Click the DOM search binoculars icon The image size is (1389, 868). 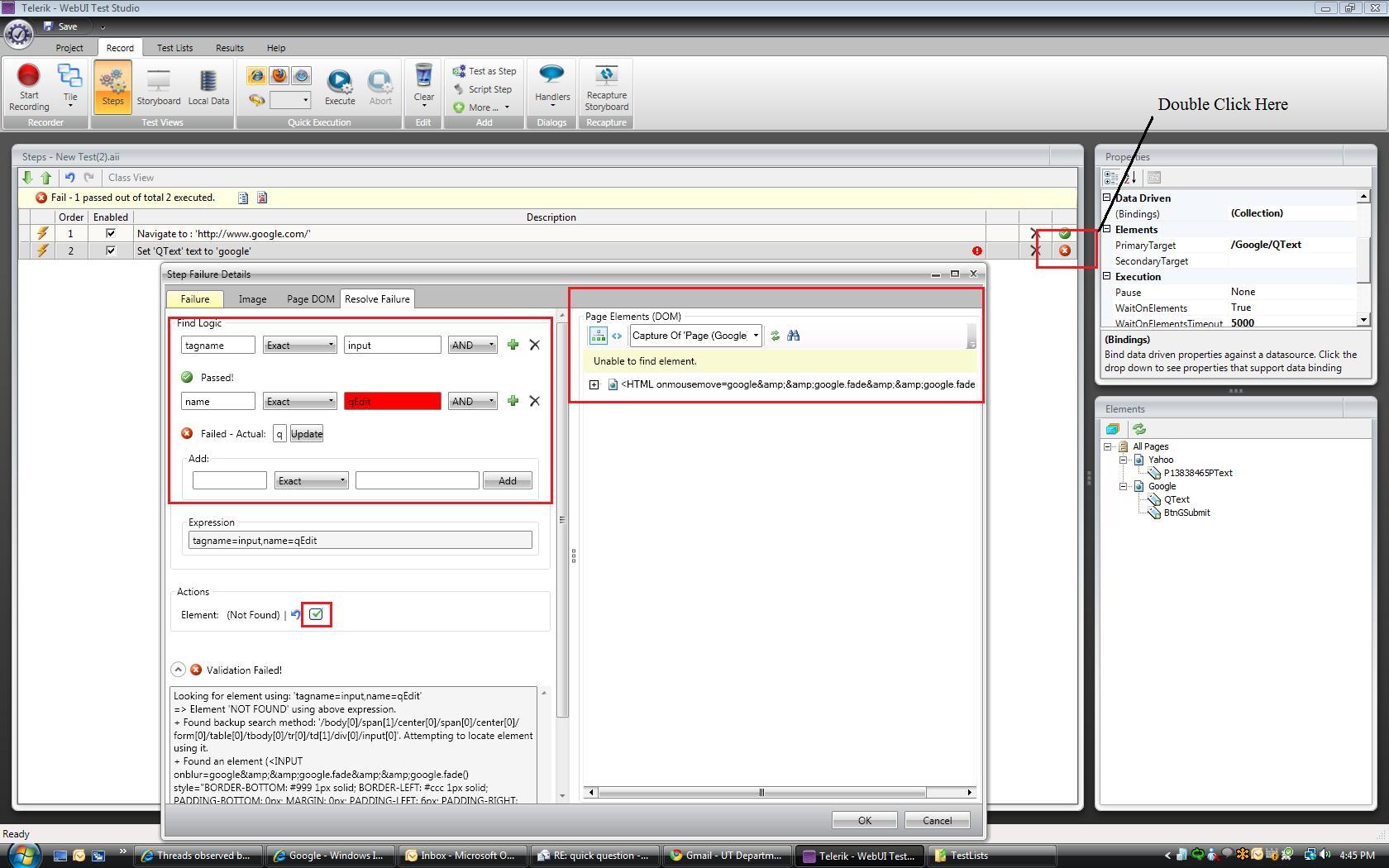(794, 336)
